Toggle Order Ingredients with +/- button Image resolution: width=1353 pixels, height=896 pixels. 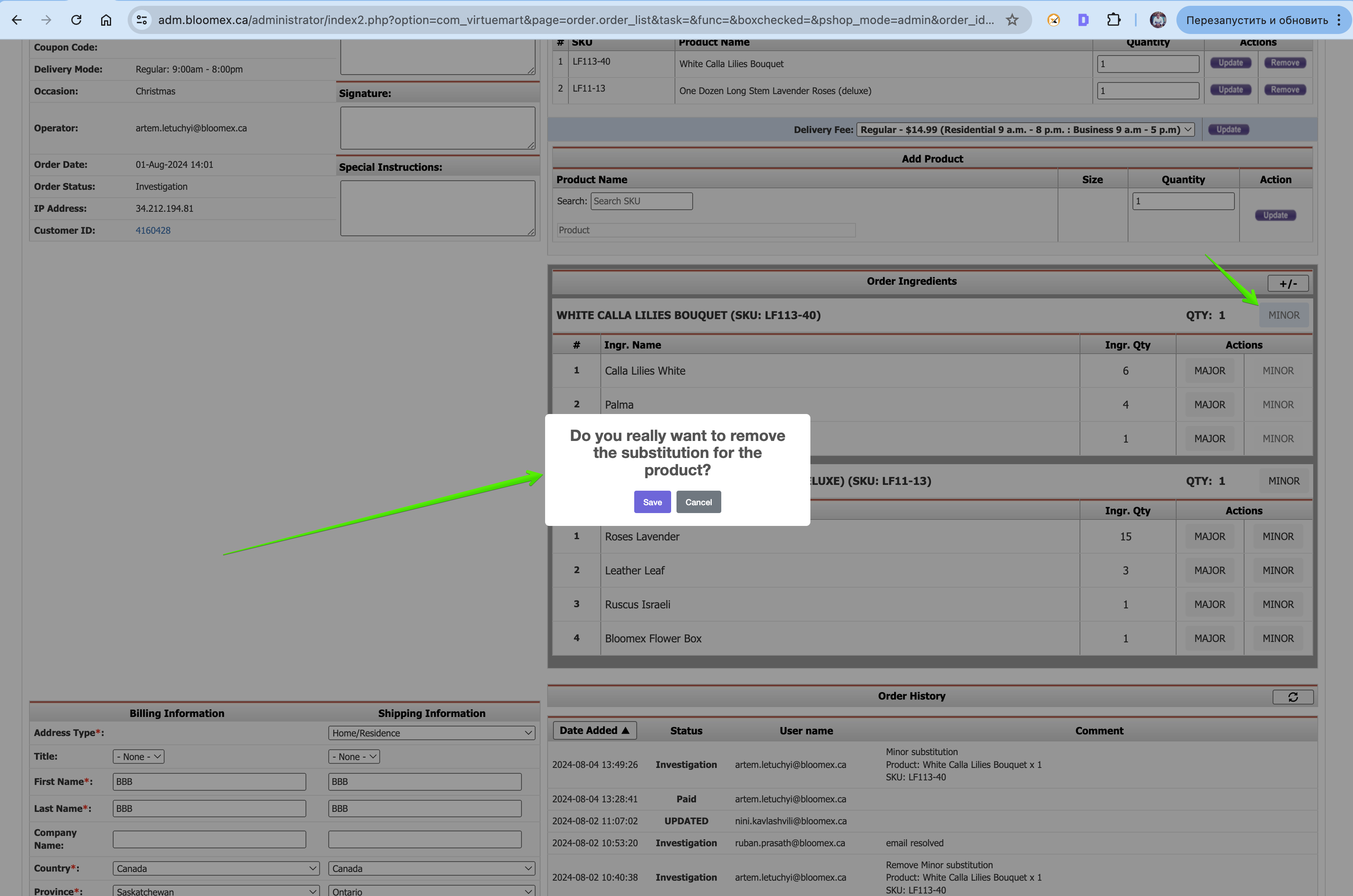click(1288, 283)
